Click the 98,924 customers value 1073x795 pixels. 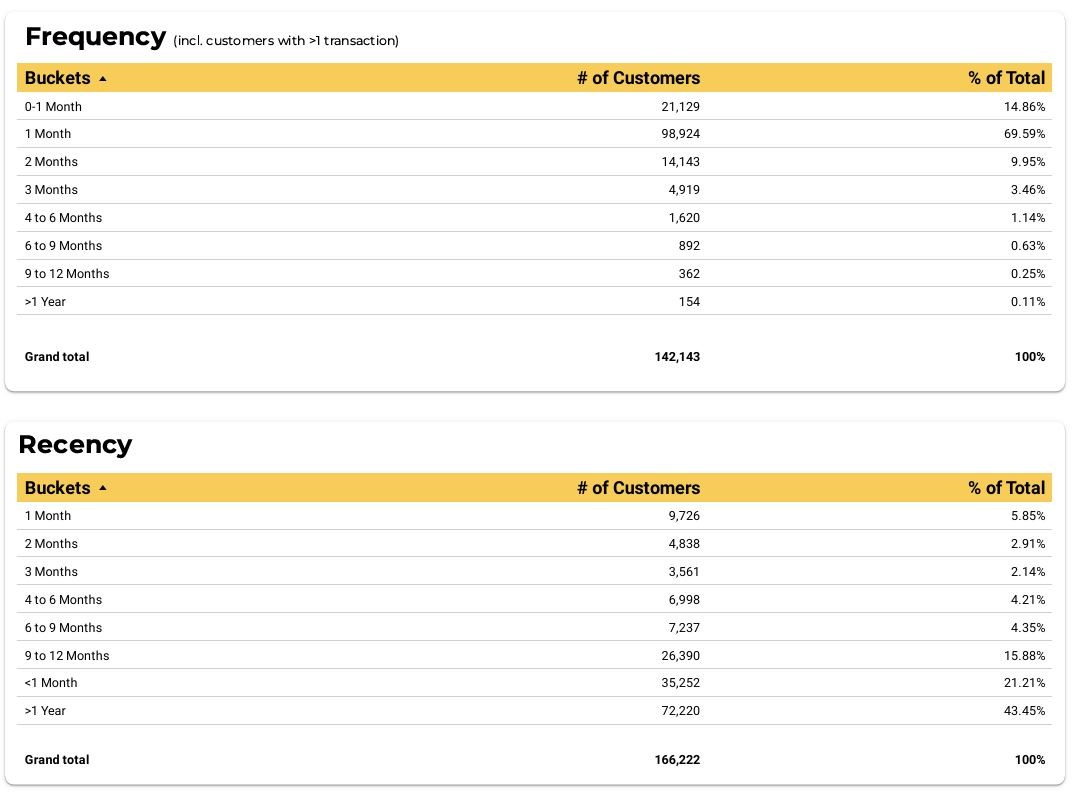pos(680,134)
